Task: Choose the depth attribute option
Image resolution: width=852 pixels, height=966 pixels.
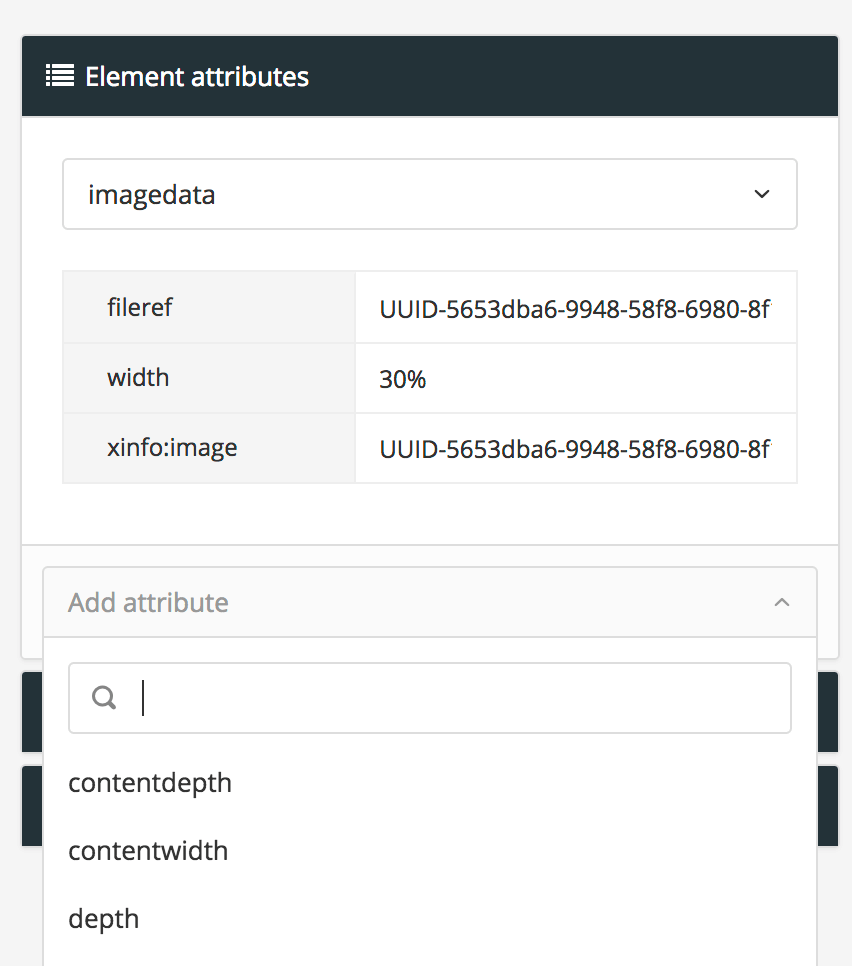Action: click(104, 919)
